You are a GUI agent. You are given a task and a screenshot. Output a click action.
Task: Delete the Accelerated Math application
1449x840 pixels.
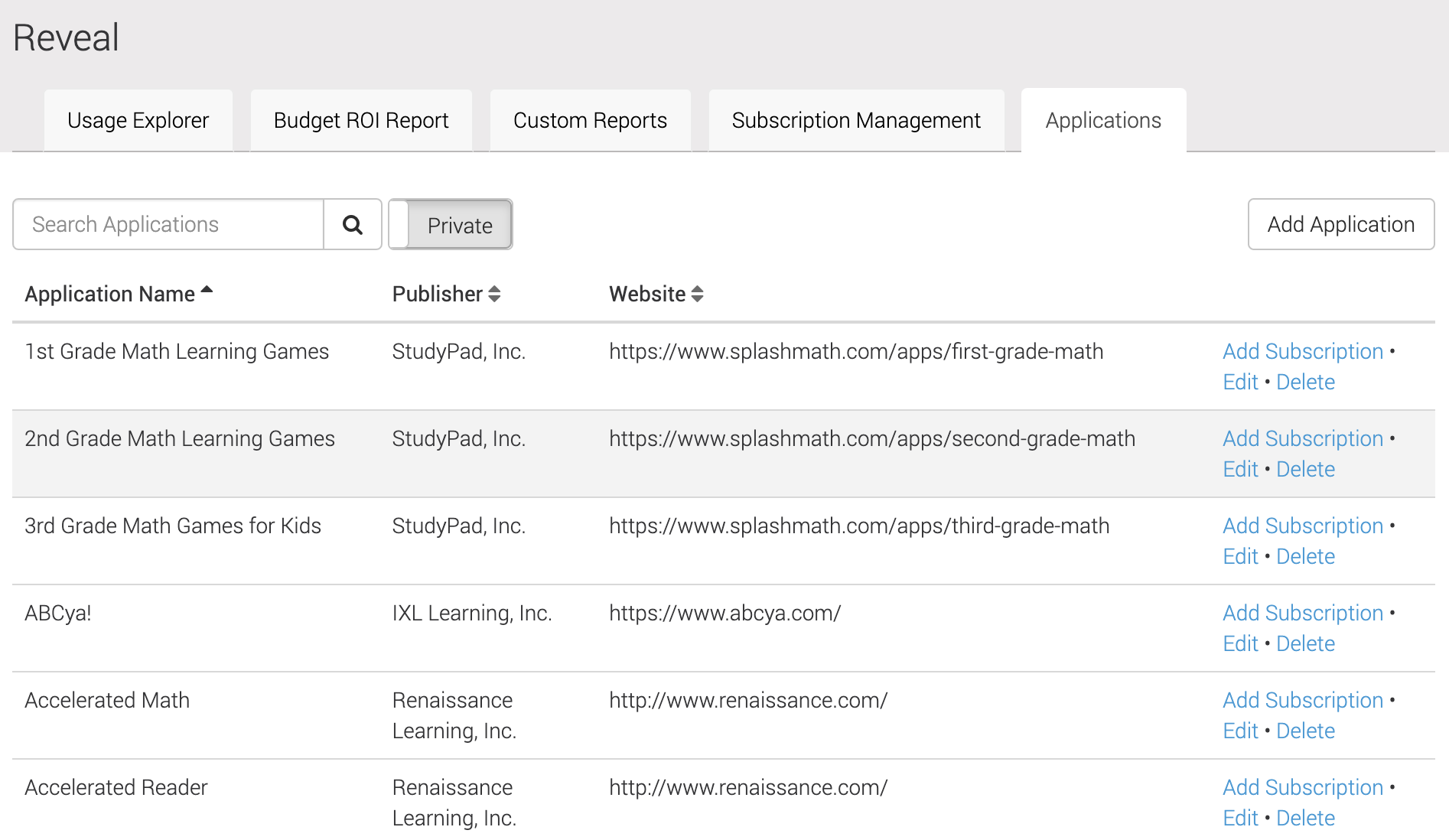1305,731
